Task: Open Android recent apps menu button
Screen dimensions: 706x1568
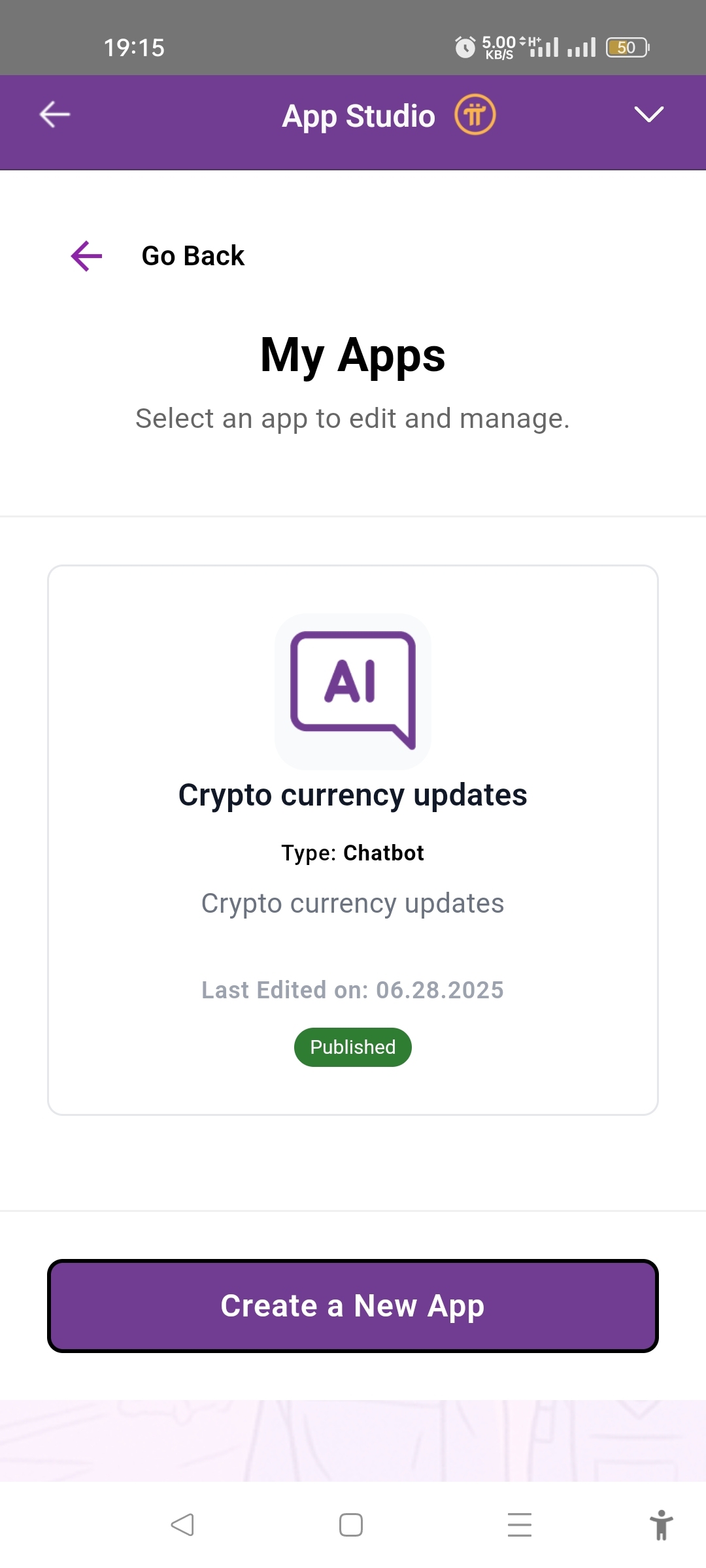Action: [x=520, y=1525]
